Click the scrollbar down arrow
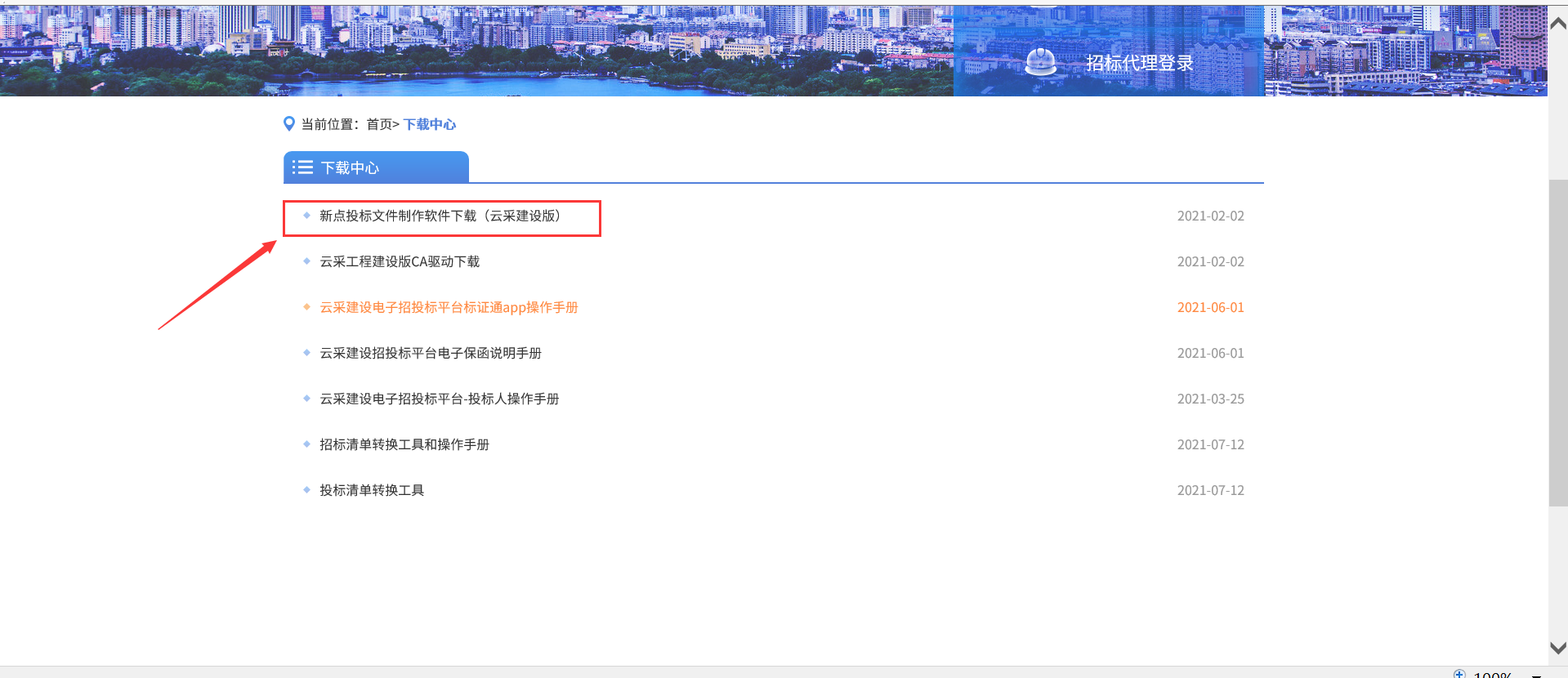The width and height of the screenshot is (1568, 678). 1558,648
